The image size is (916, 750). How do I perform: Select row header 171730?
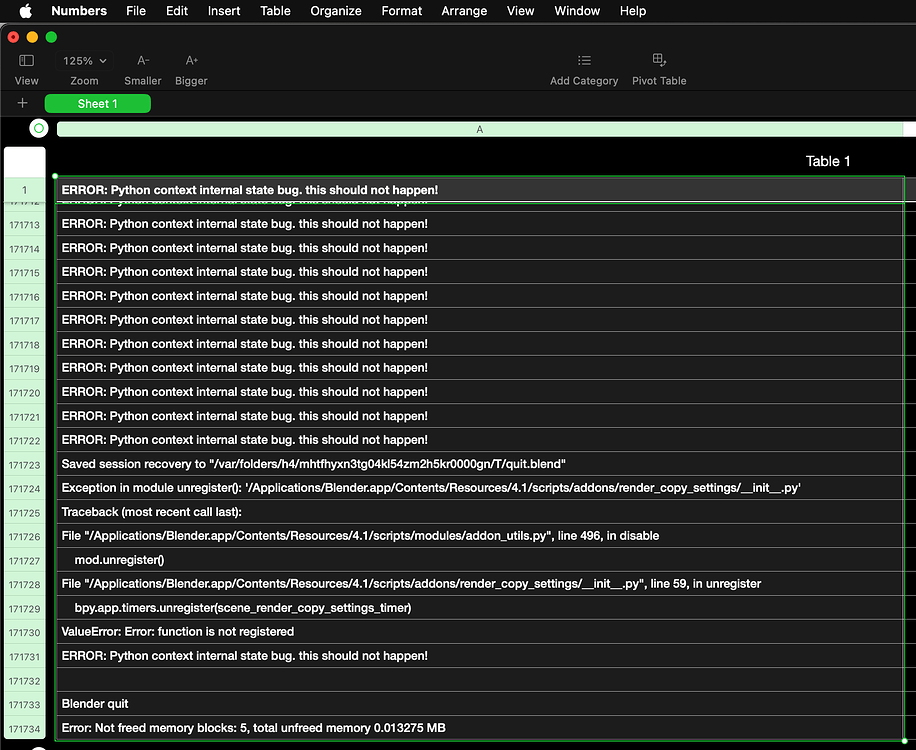point(25,632)
